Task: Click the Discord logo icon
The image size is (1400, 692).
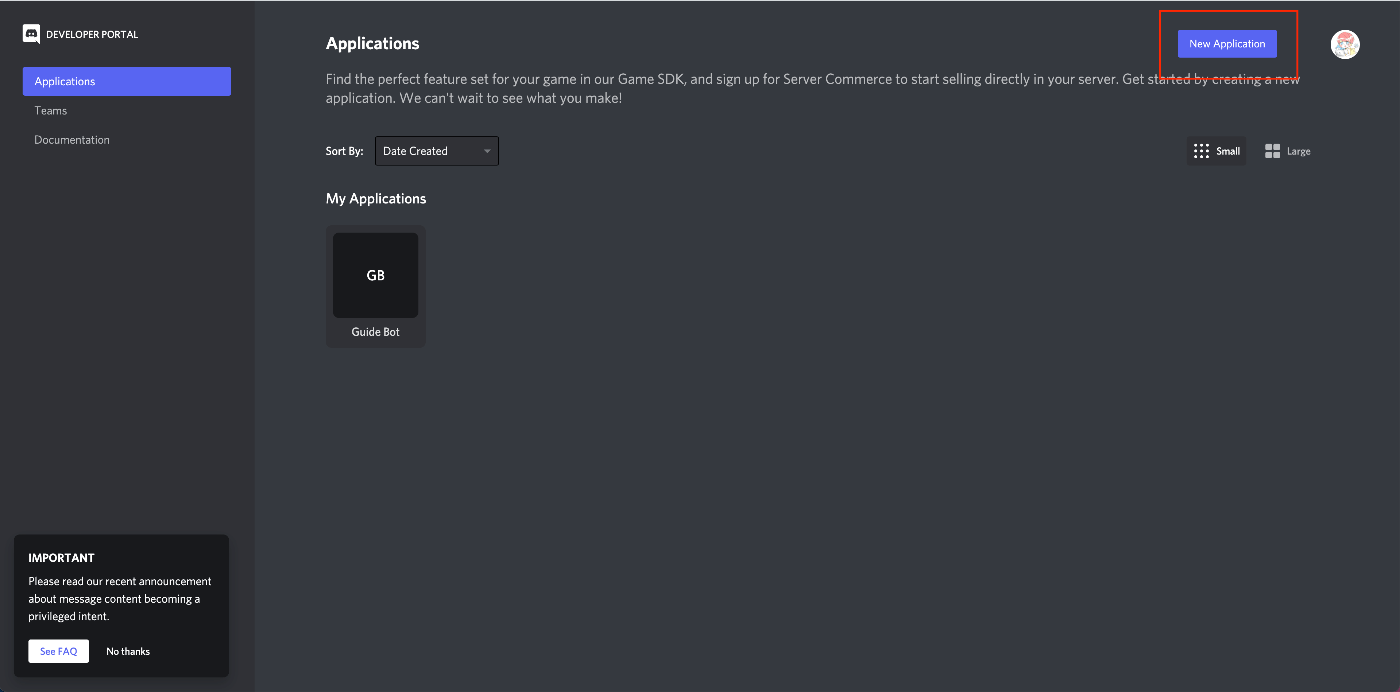Action: [31, 34]
